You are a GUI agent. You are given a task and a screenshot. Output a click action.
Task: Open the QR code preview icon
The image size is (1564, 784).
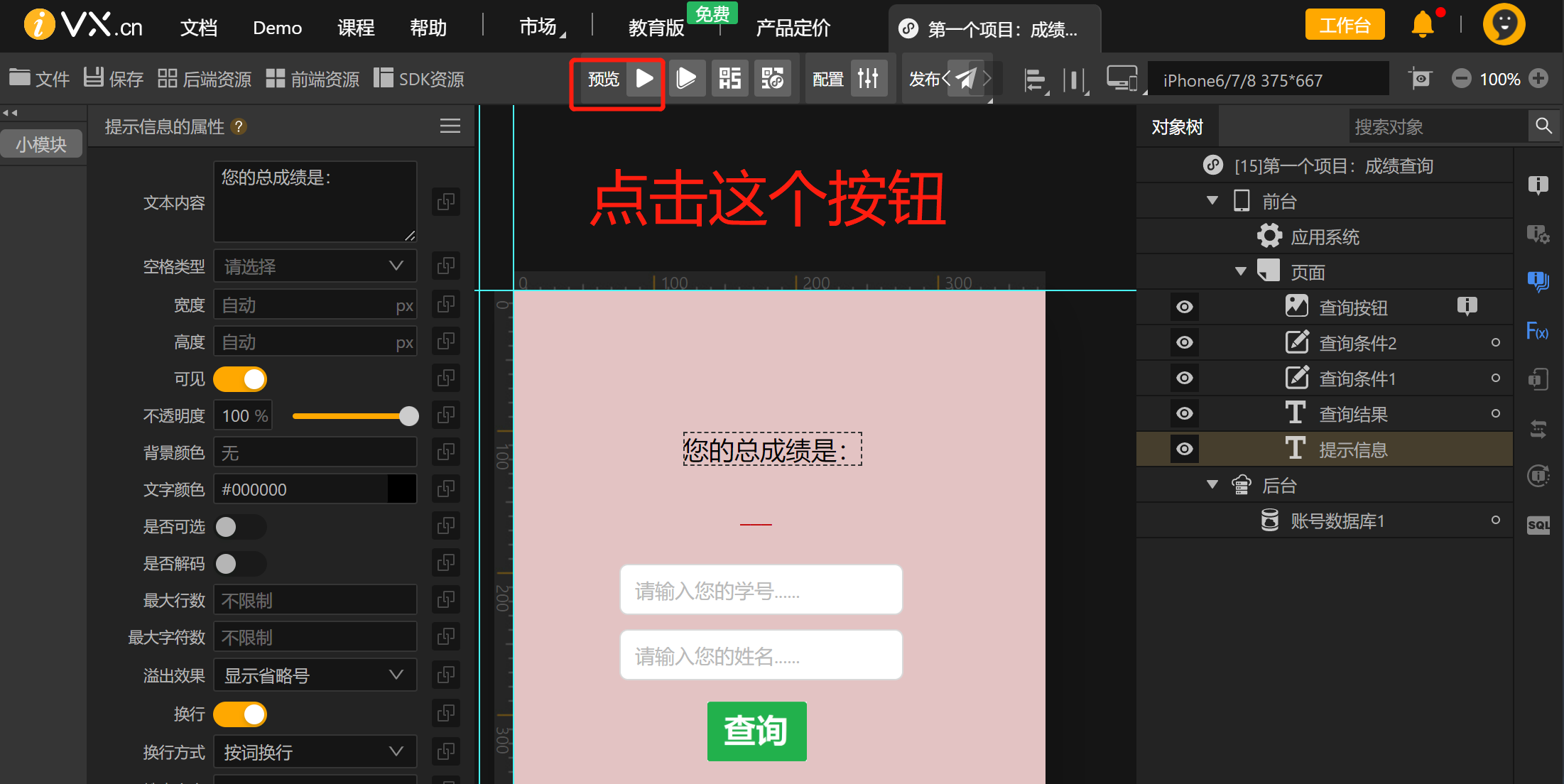click(x=729, y=78)
